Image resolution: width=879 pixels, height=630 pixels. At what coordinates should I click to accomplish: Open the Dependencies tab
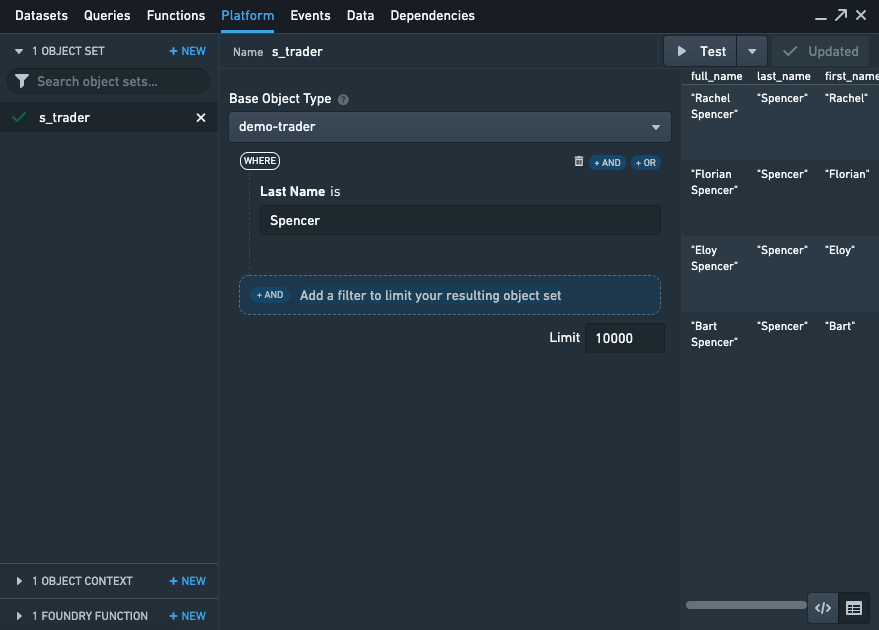[x=432, y=16]
